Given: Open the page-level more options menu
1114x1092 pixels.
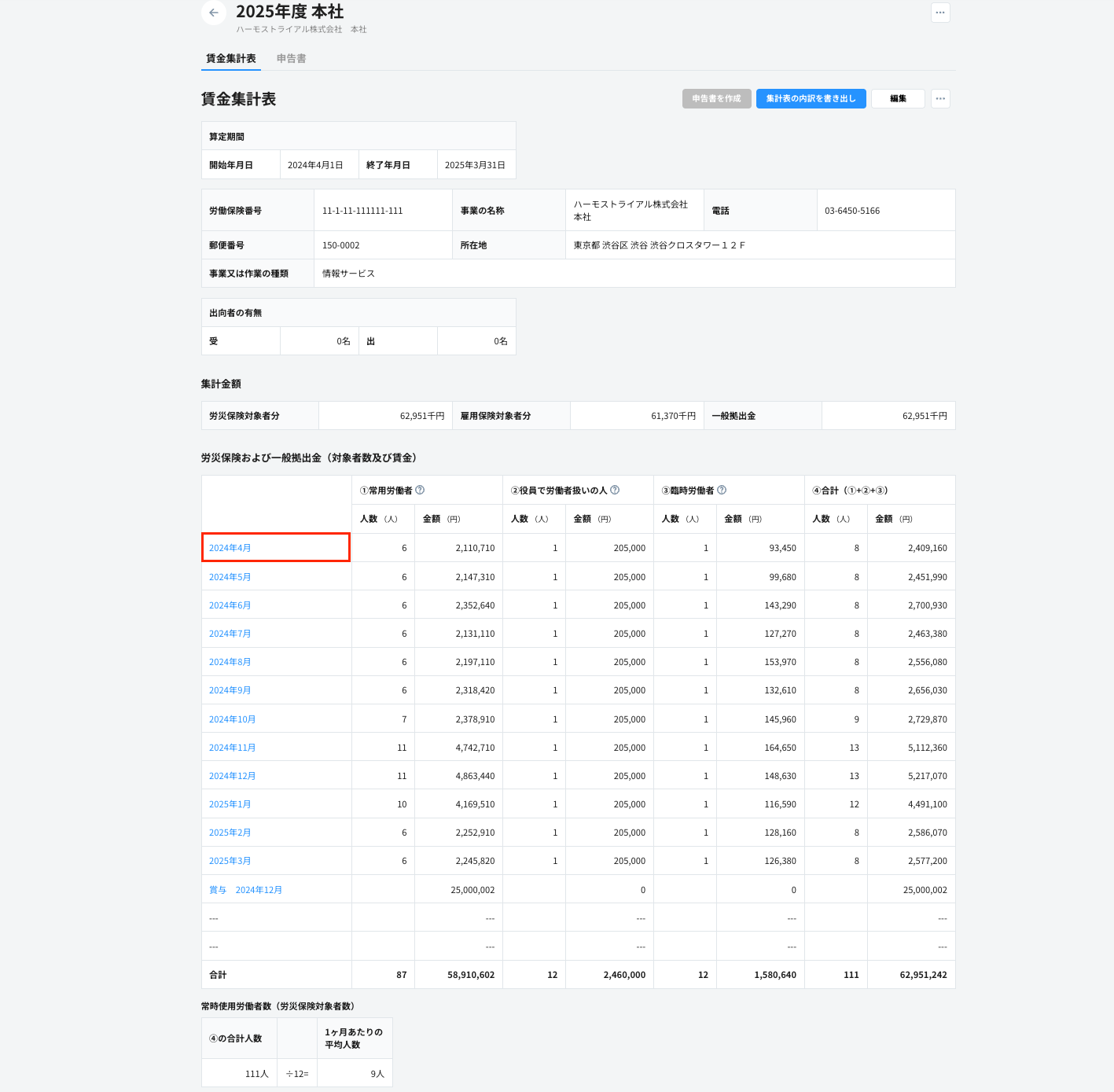Looking at the screenshot, I should tap(940, 13).
